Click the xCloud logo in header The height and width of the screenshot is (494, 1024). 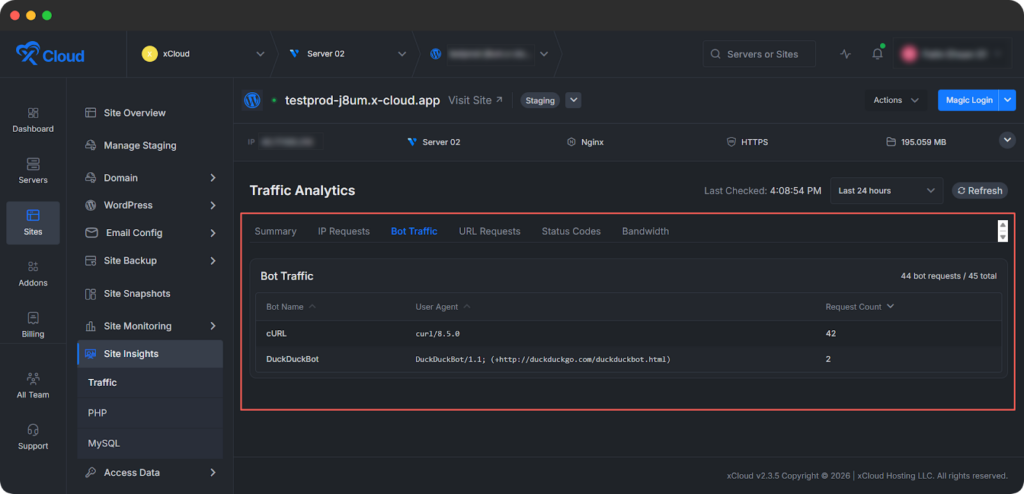tap(50, 54)
